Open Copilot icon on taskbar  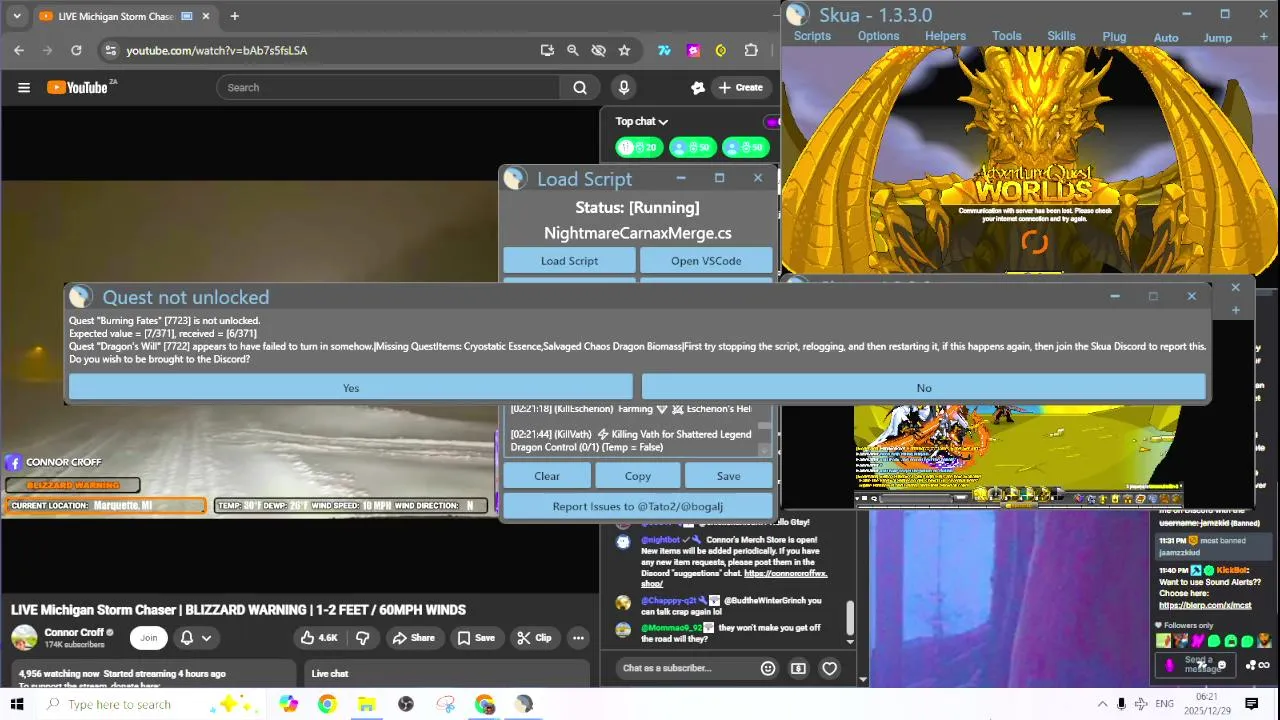289,704
